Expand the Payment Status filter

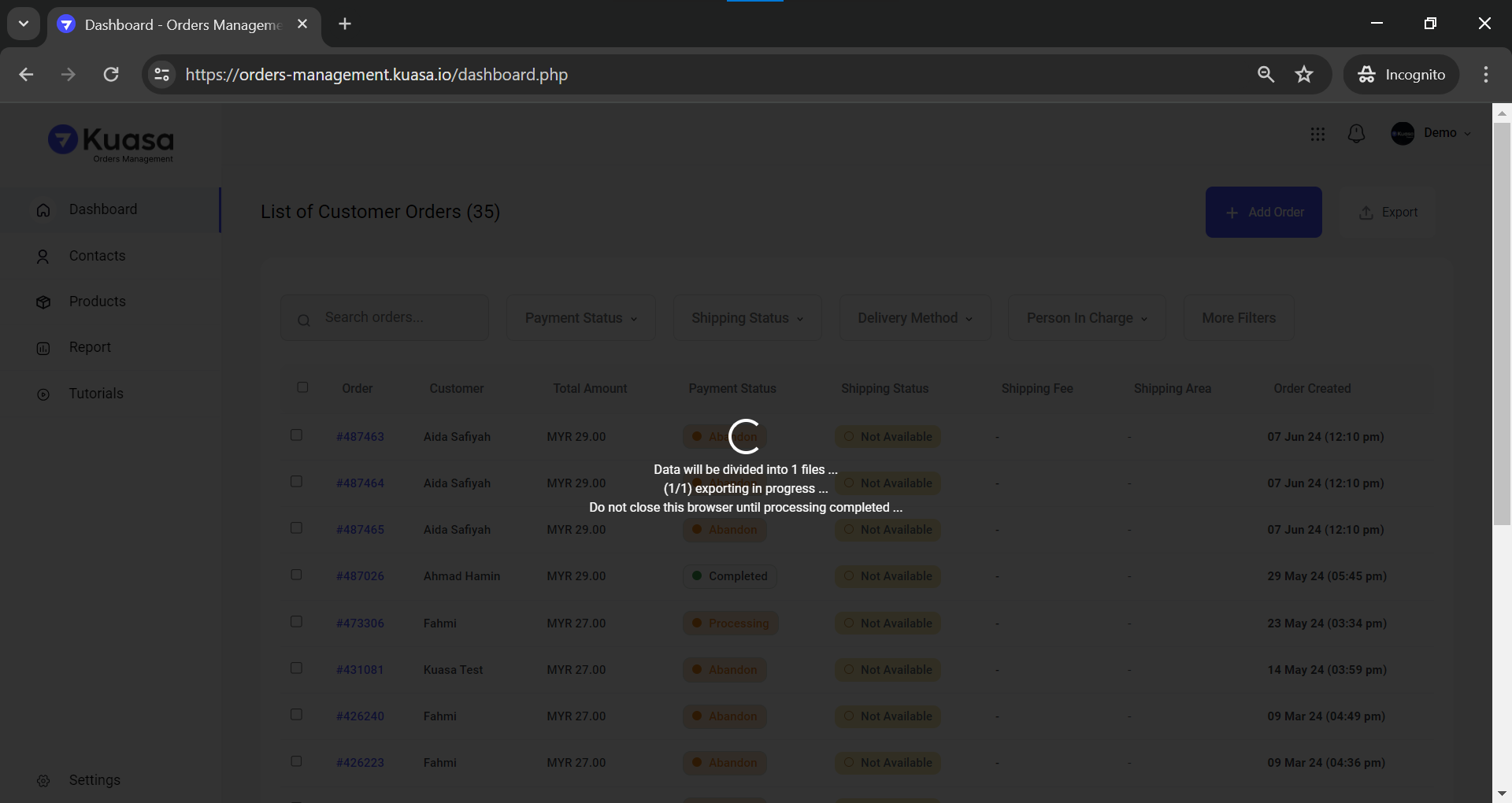(580, 318)
